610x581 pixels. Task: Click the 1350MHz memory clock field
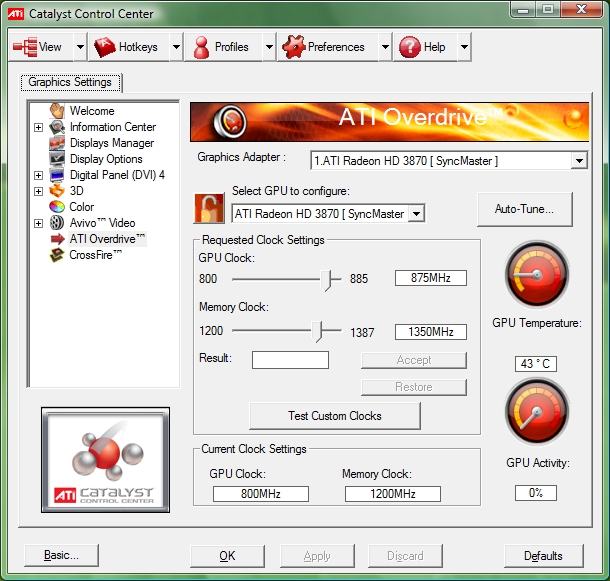point(431,332)
